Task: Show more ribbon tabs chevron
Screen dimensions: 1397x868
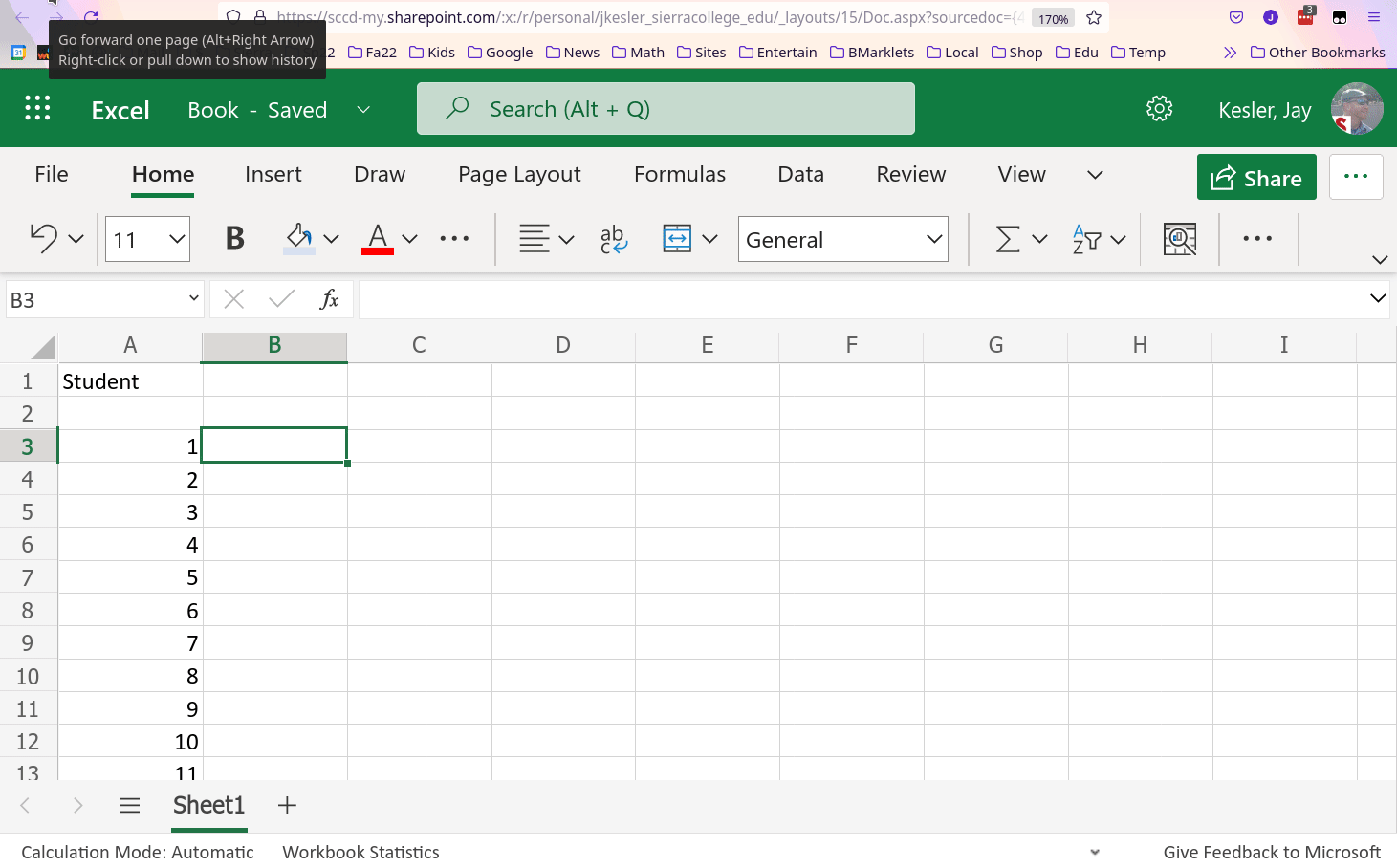Action: point(1096,175)
